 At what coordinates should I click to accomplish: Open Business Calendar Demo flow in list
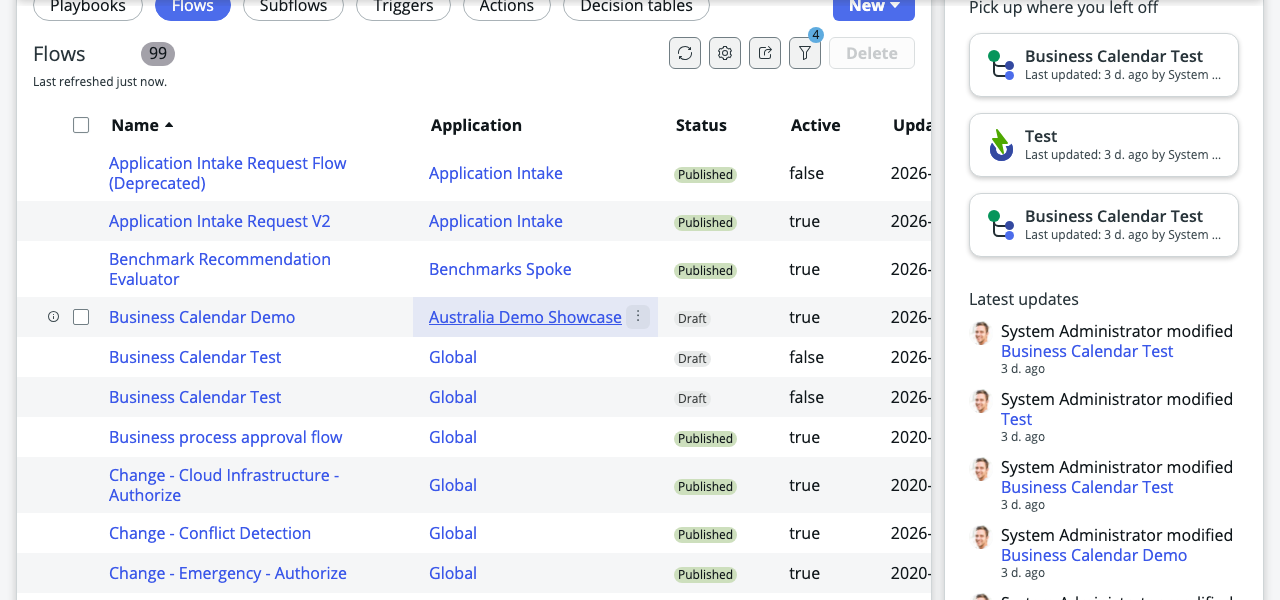(x=202, y=317)
